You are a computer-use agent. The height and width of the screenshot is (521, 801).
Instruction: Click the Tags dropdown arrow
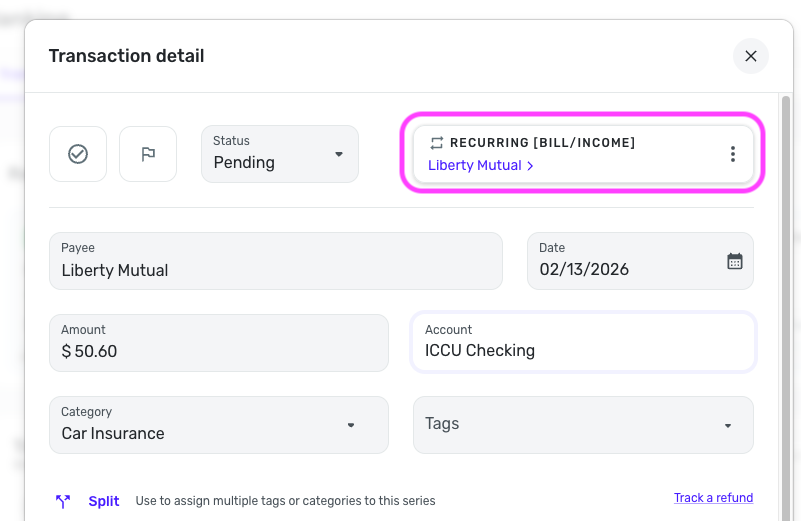point(728,425)
